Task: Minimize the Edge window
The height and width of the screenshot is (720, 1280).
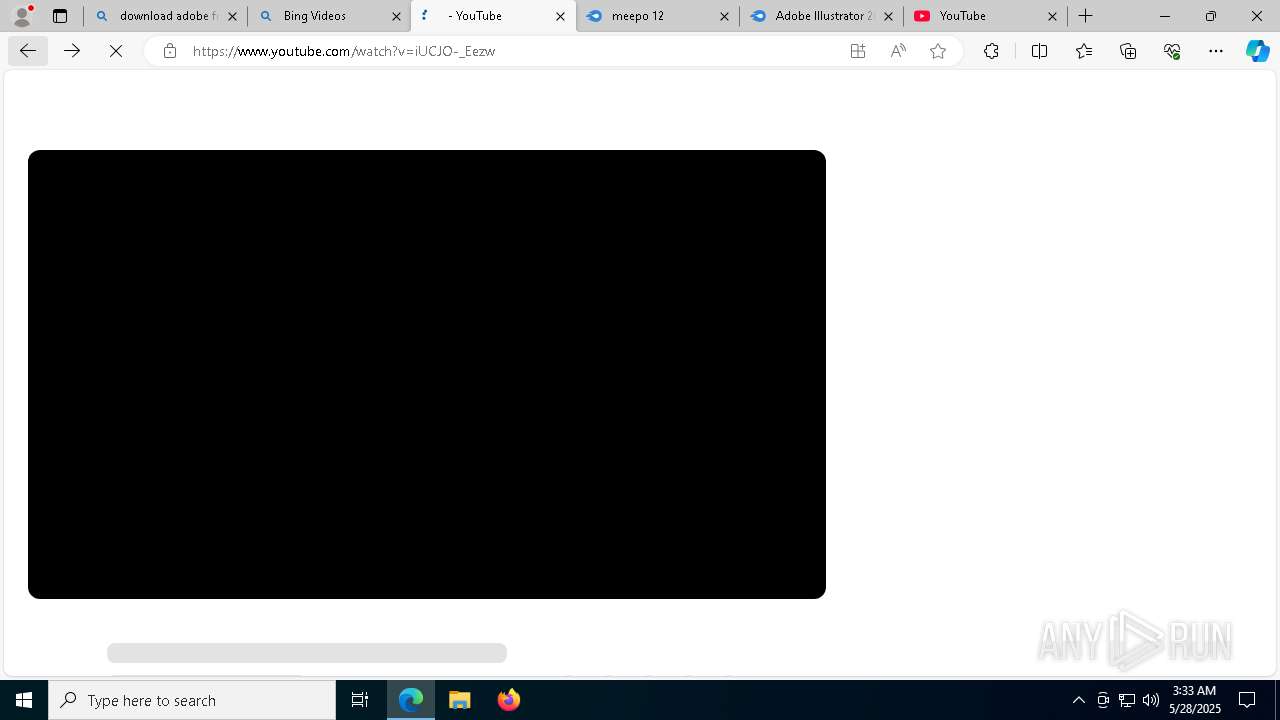Action: click(1165, 16)
